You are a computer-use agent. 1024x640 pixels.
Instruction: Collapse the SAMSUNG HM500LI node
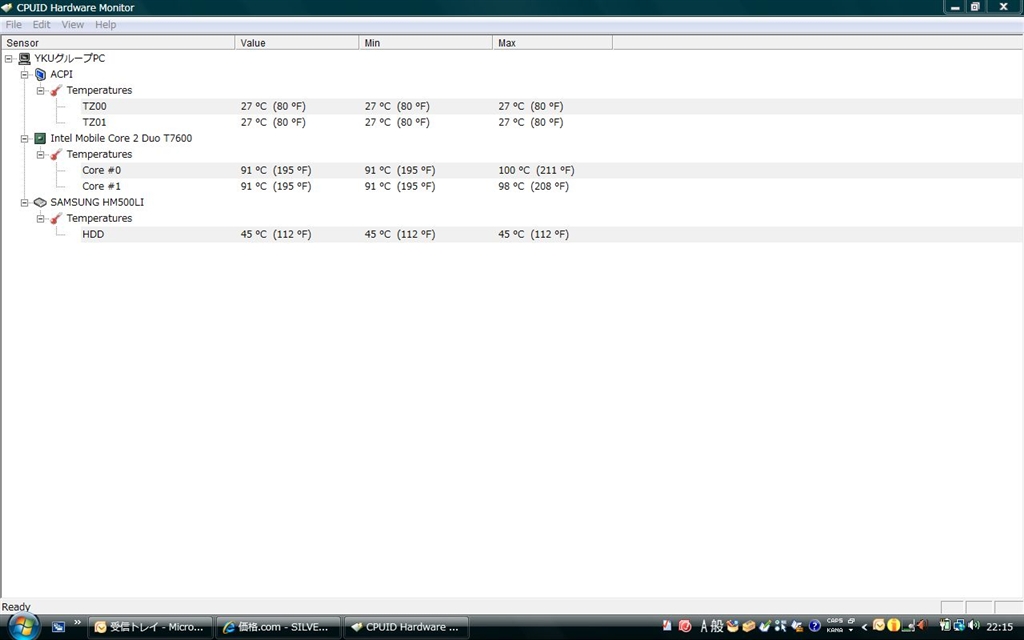point(24,202)
